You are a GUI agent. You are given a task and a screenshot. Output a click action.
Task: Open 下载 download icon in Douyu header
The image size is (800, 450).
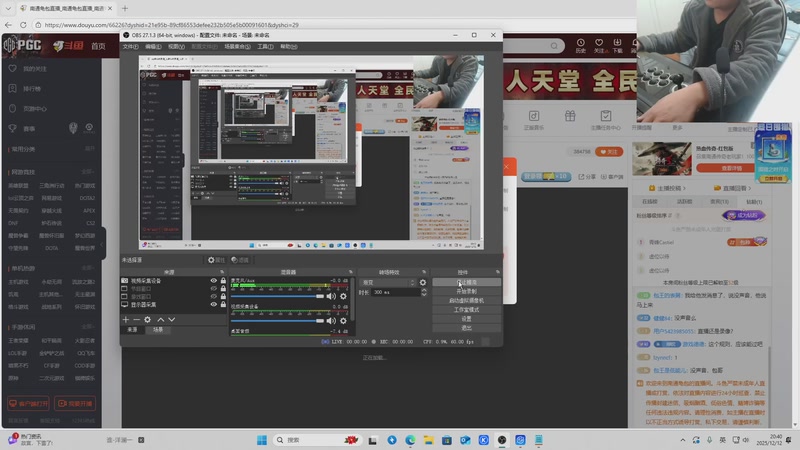pyautogui.click(x=617, y=45)
